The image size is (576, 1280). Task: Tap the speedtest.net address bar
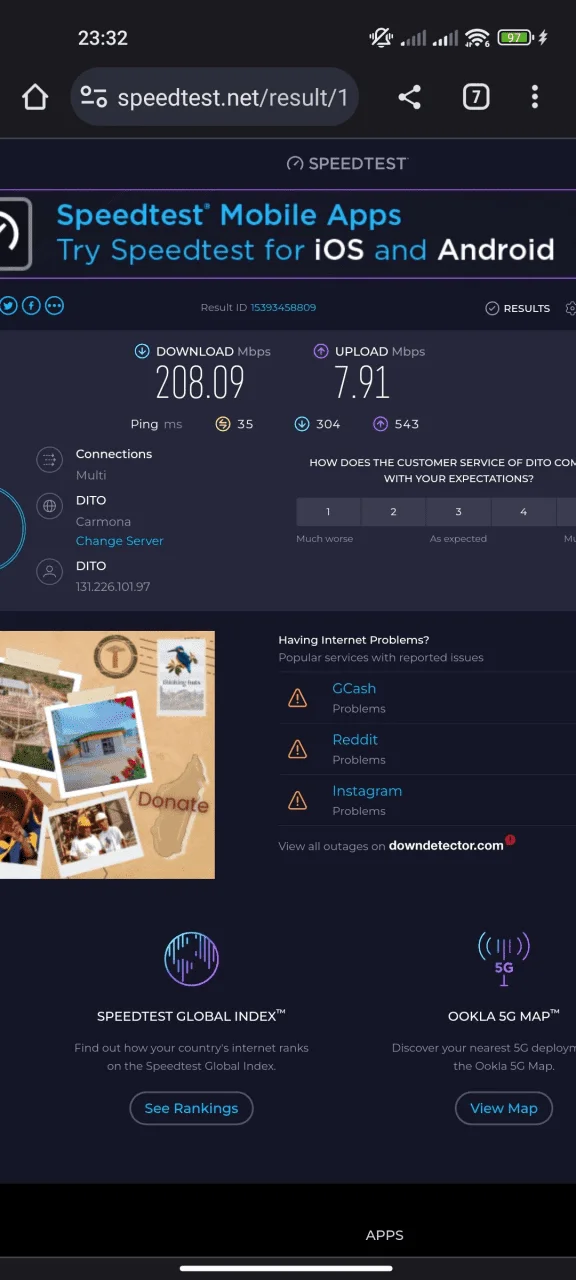[x=215, y=97]
